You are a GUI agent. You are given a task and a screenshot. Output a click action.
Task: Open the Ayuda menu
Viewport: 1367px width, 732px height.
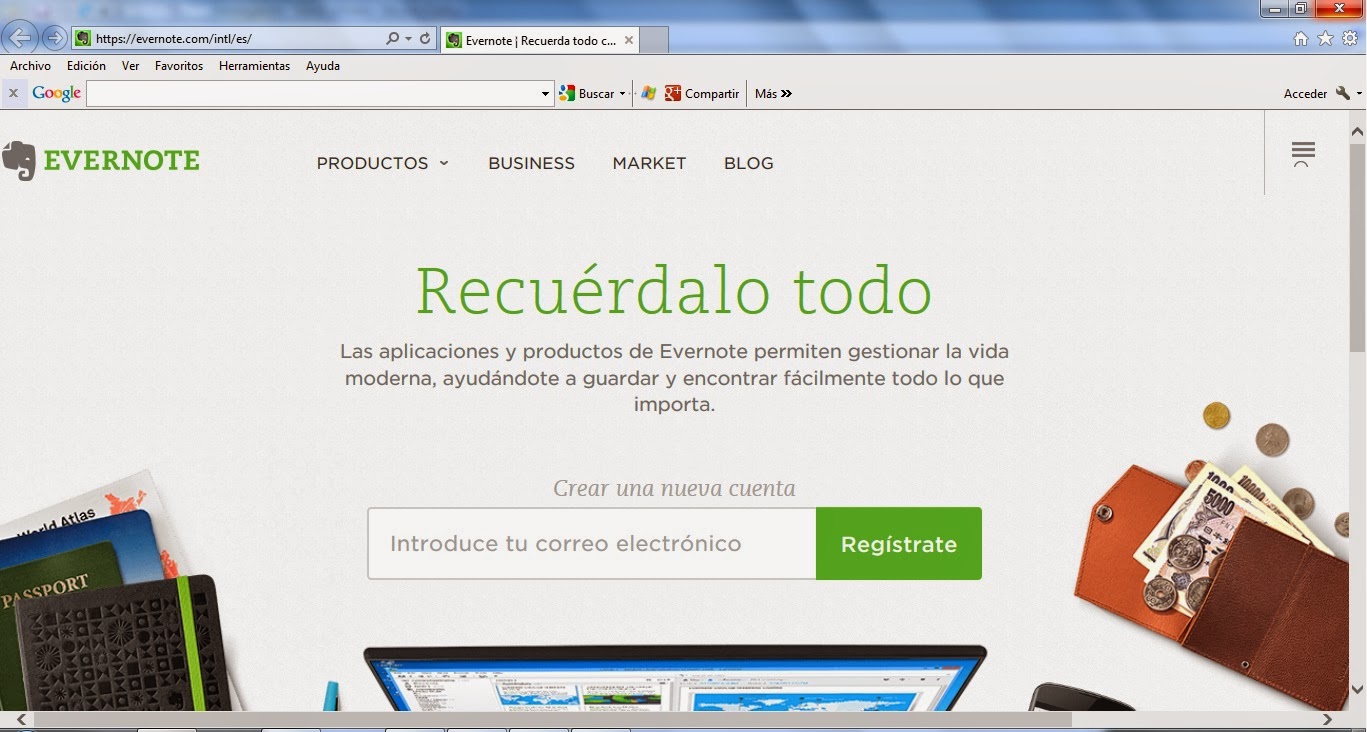point(323,66)
